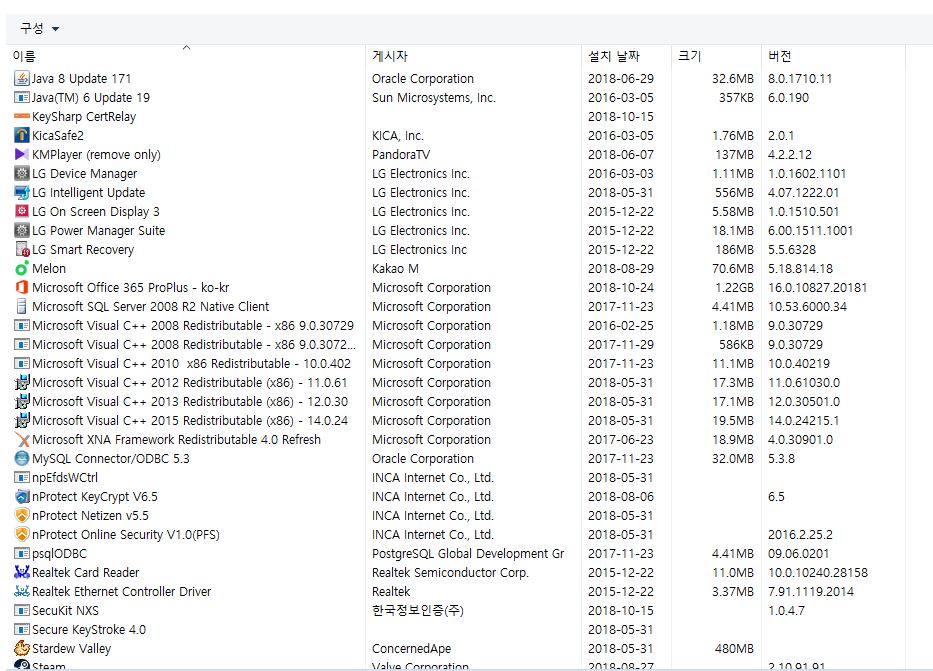Select the Realtek Card Reader icon
The height and width of the screenshot is (671, 933).
22,572
